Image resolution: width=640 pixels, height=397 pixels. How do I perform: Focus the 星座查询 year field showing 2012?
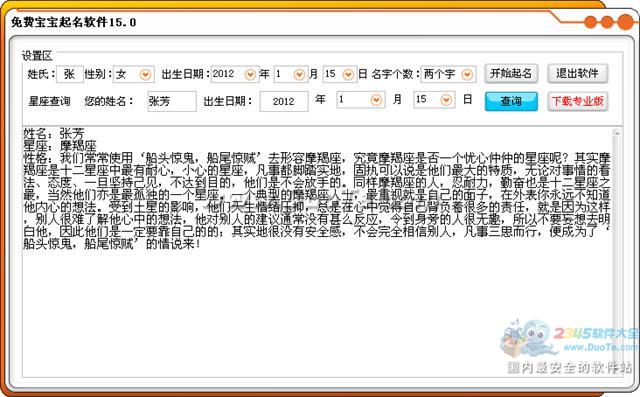point(284,101)
